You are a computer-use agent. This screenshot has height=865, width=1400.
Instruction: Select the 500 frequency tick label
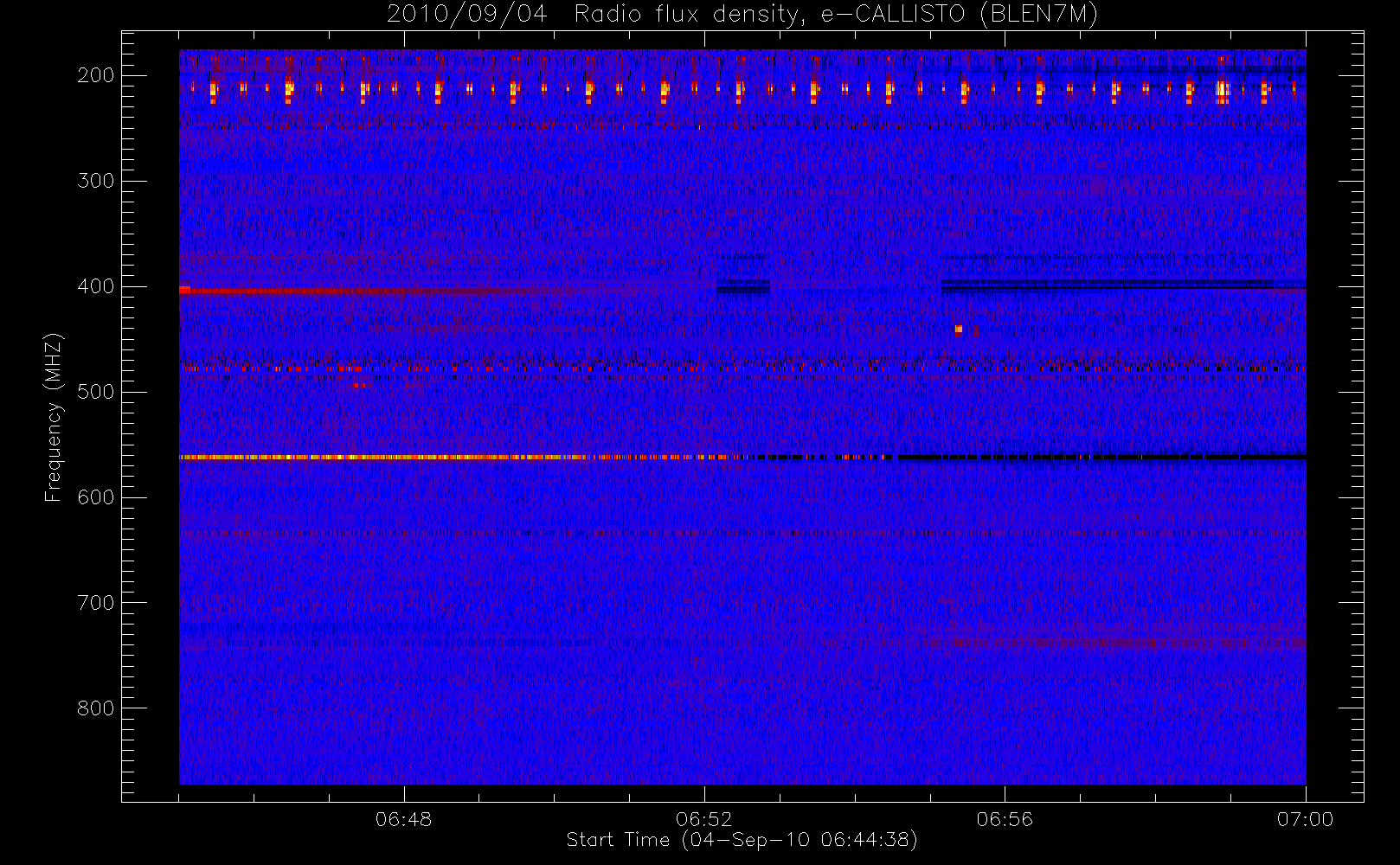[x=96, y=392]
